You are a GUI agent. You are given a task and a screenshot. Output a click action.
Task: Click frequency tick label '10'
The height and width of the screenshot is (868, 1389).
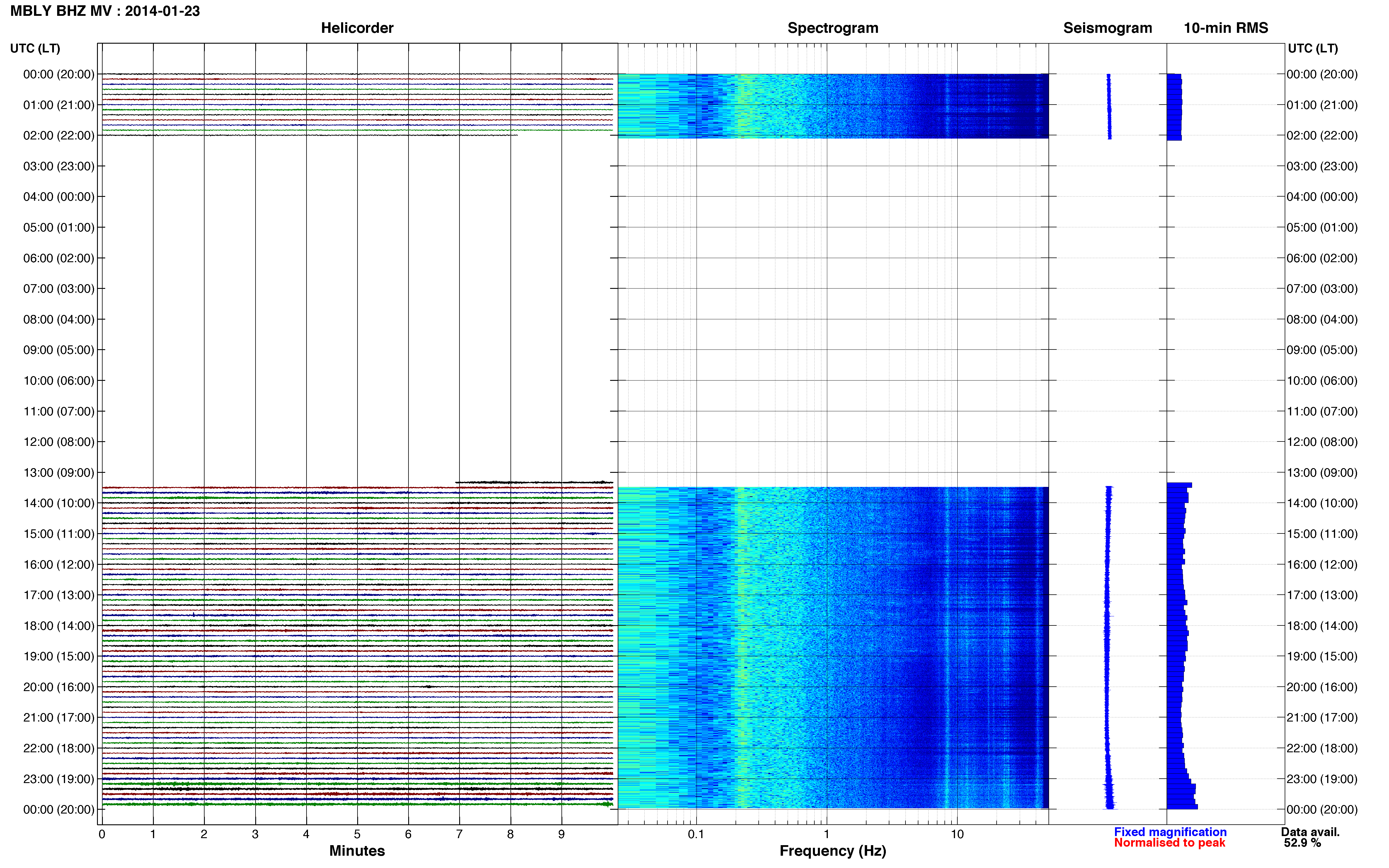click(x=957, y=834)
